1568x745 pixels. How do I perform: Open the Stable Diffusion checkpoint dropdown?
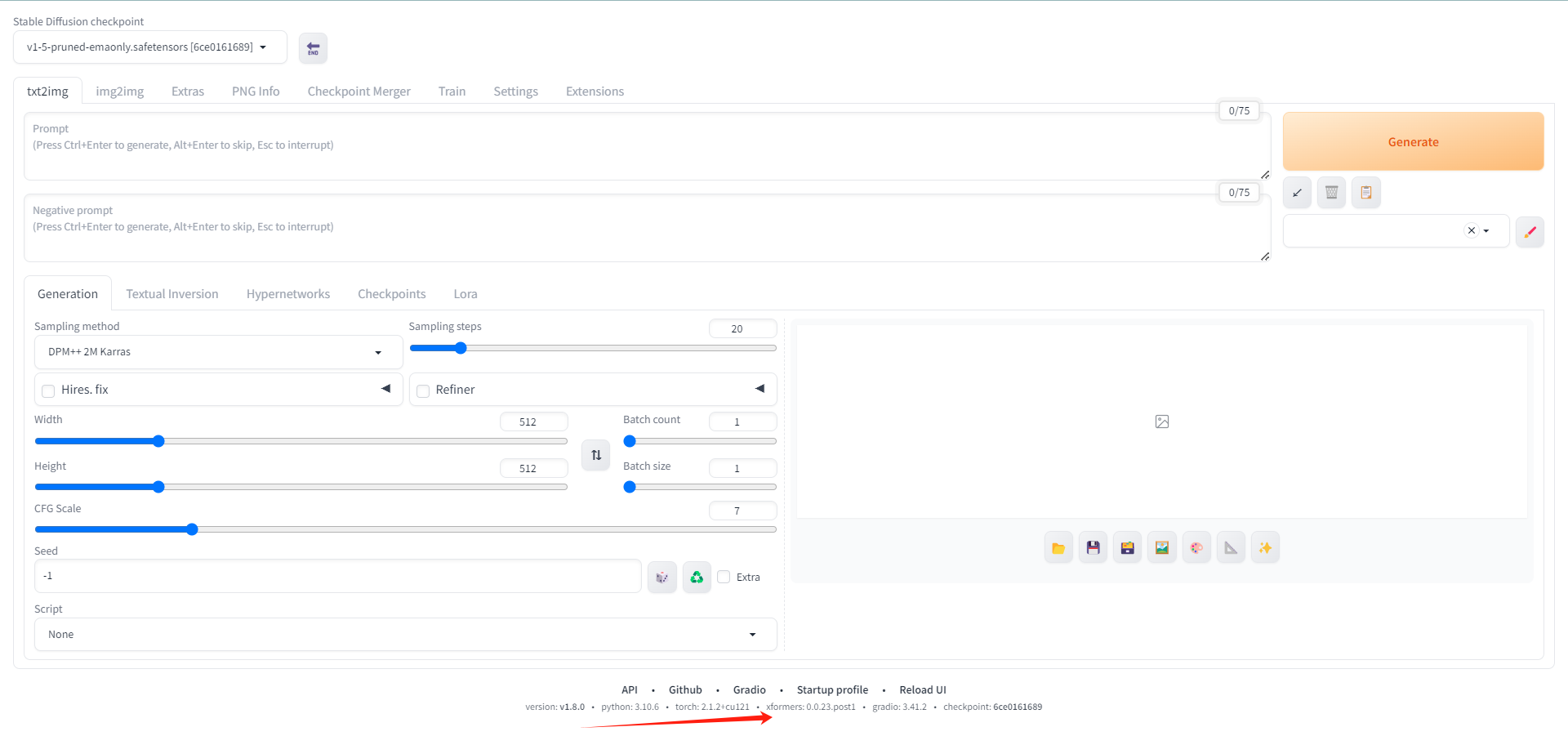[x=150, y=47]
